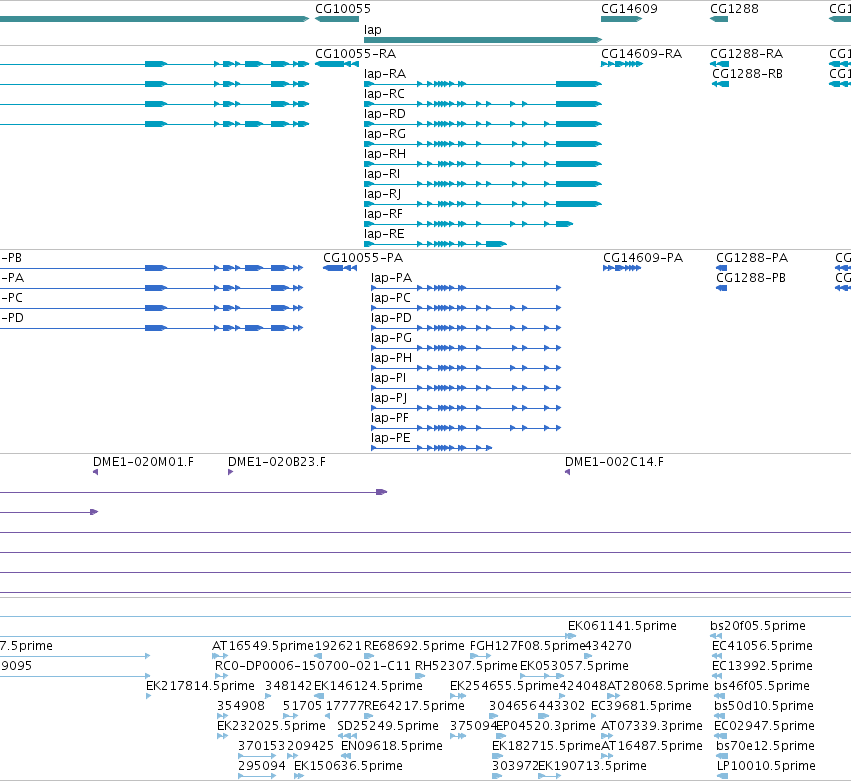Screen dimensions: 851x781
Task: Select the lap-PH protein label
Action: (x=392, y=358)
